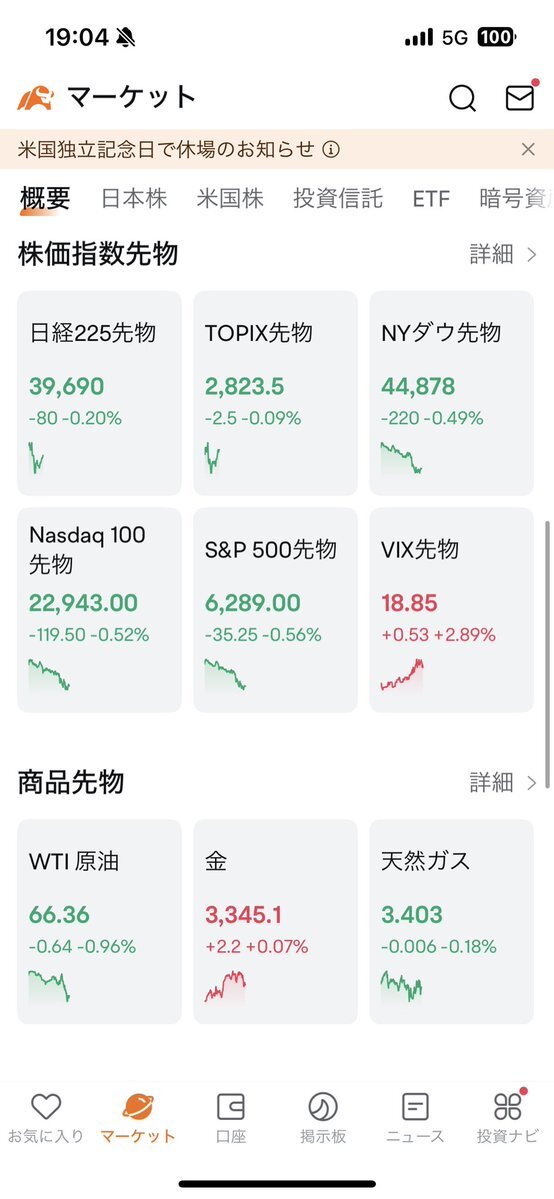
Task: Open the ニュース icon
Action: coord(415,1106)
